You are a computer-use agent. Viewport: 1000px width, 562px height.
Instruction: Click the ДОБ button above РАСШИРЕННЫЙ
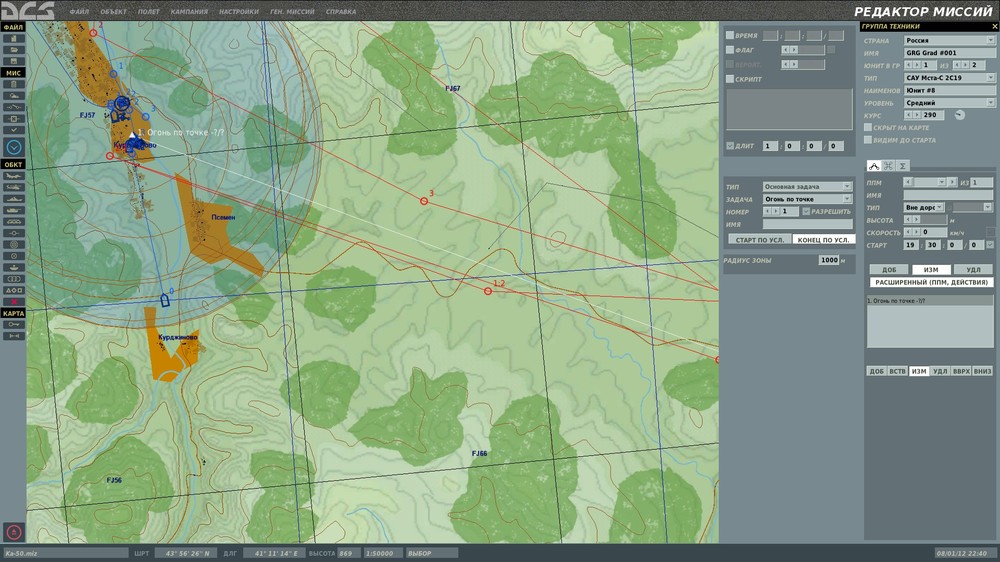click(889, 269)
